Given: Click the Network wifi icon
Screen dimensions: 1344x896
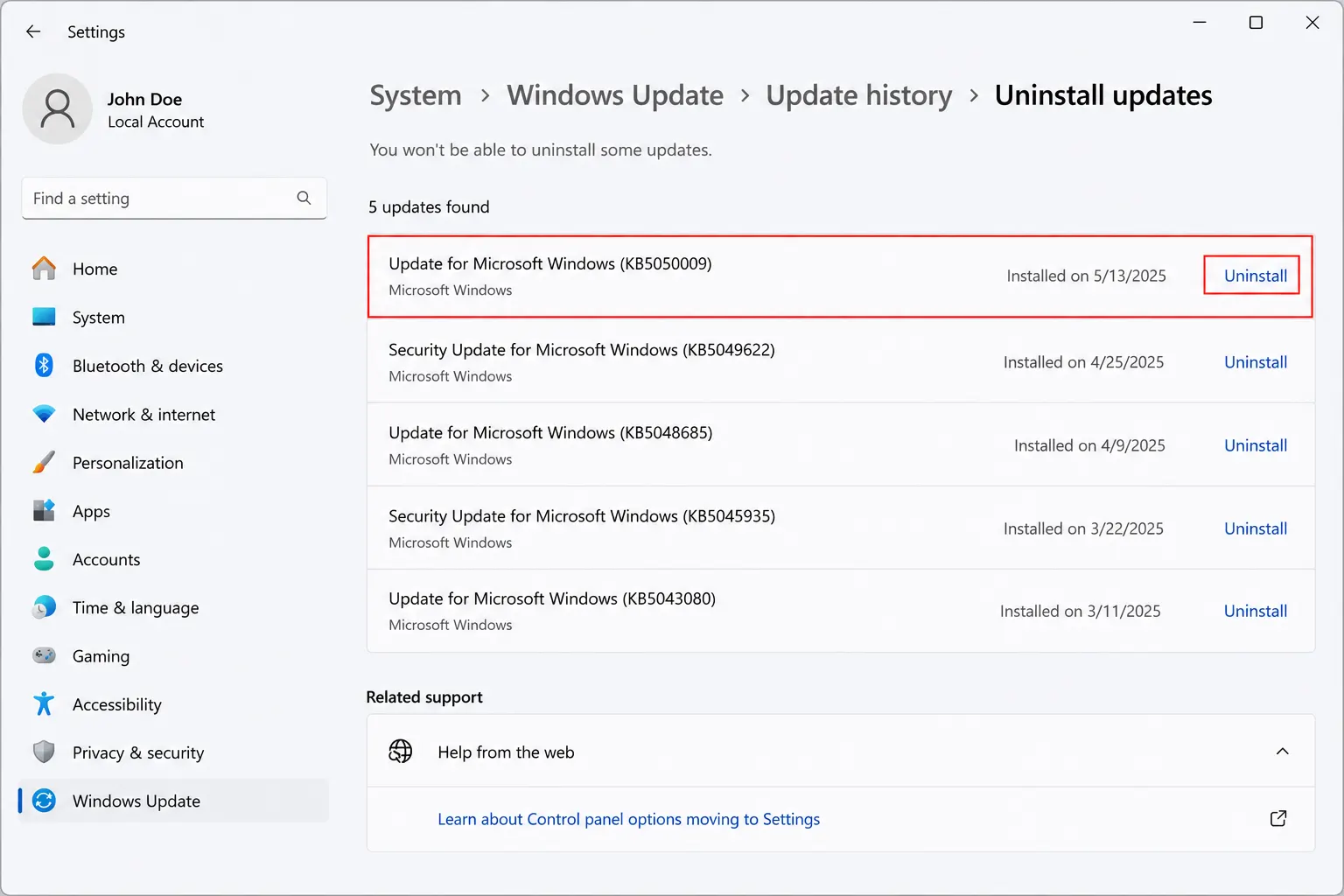Looking at the screenshot, I should (x=44, y=413).
